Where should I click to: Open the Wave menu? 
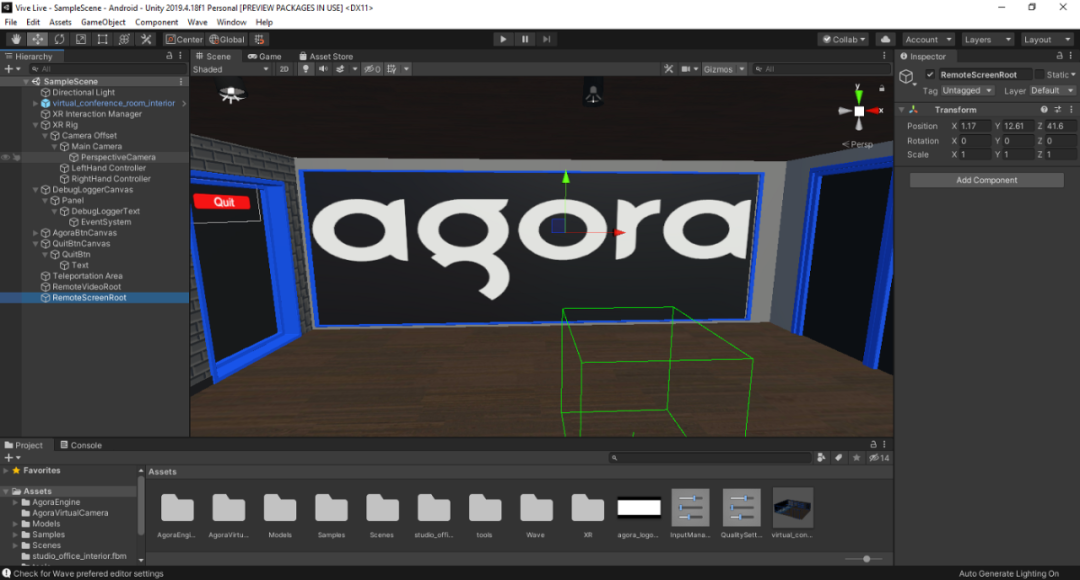click(x=197, y=22)
